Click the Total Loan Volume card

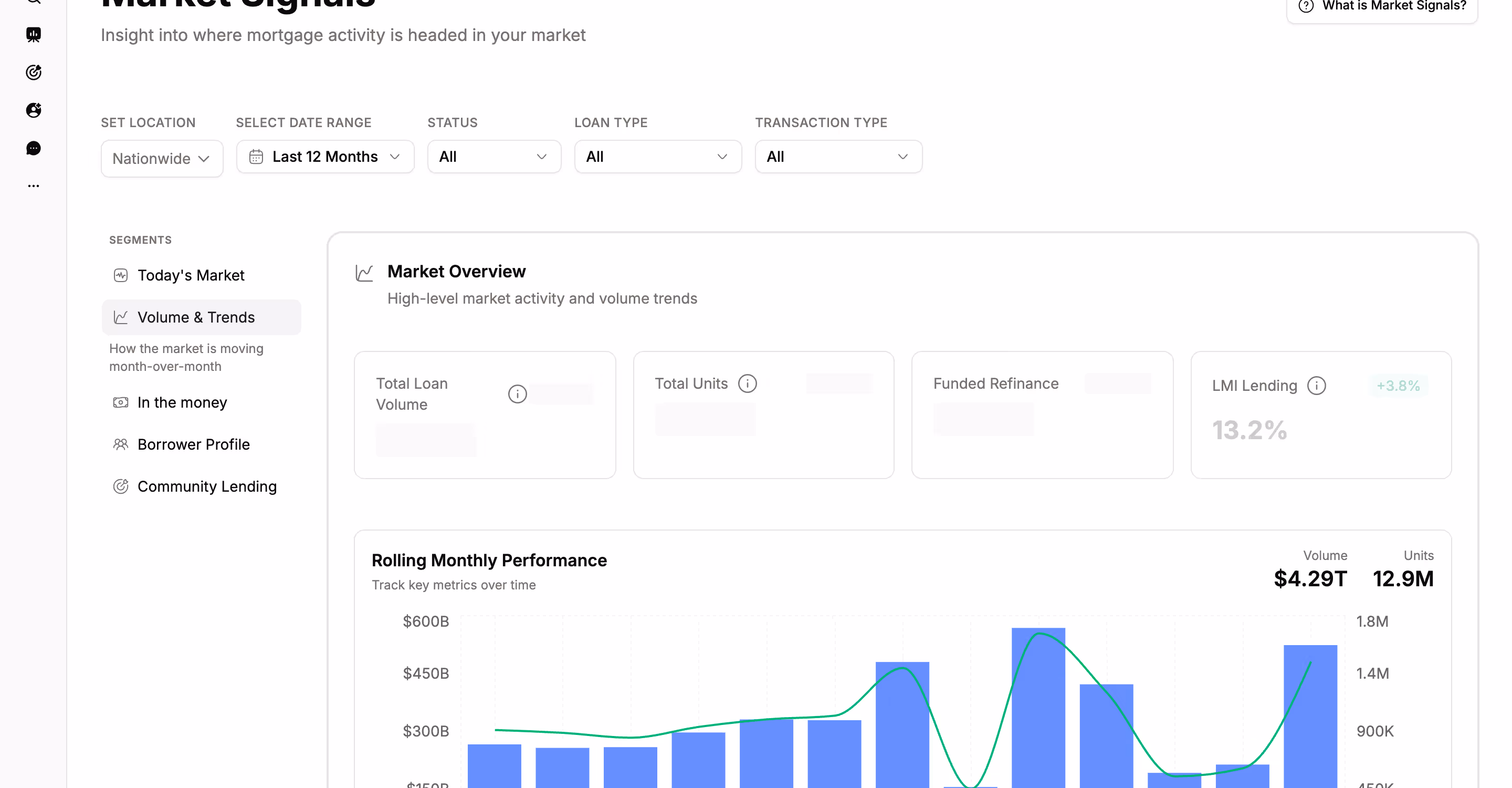485,415
